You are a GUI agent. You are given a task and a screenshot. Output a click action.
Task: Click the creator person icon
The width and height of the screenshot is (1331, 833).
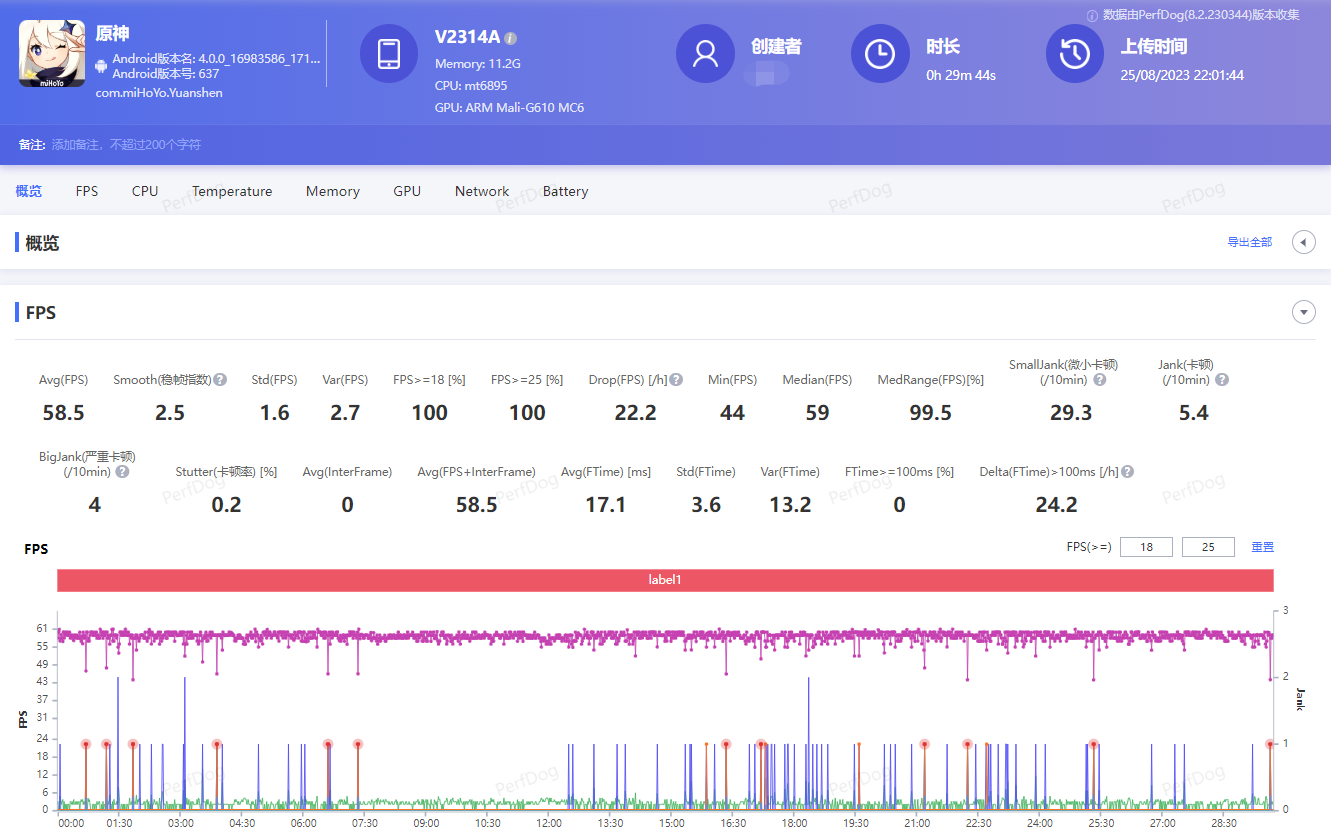point(705,54)
